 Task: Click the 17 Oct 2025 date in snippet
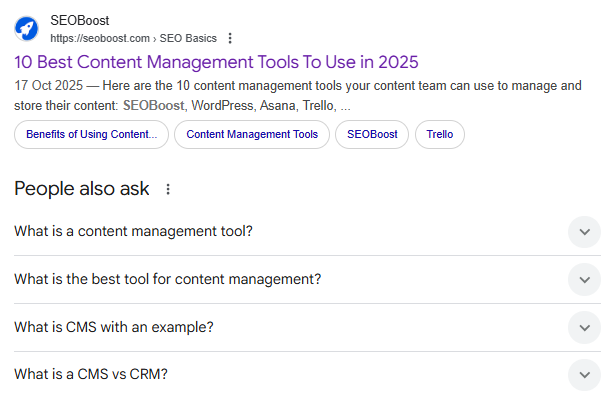(49, 85)
